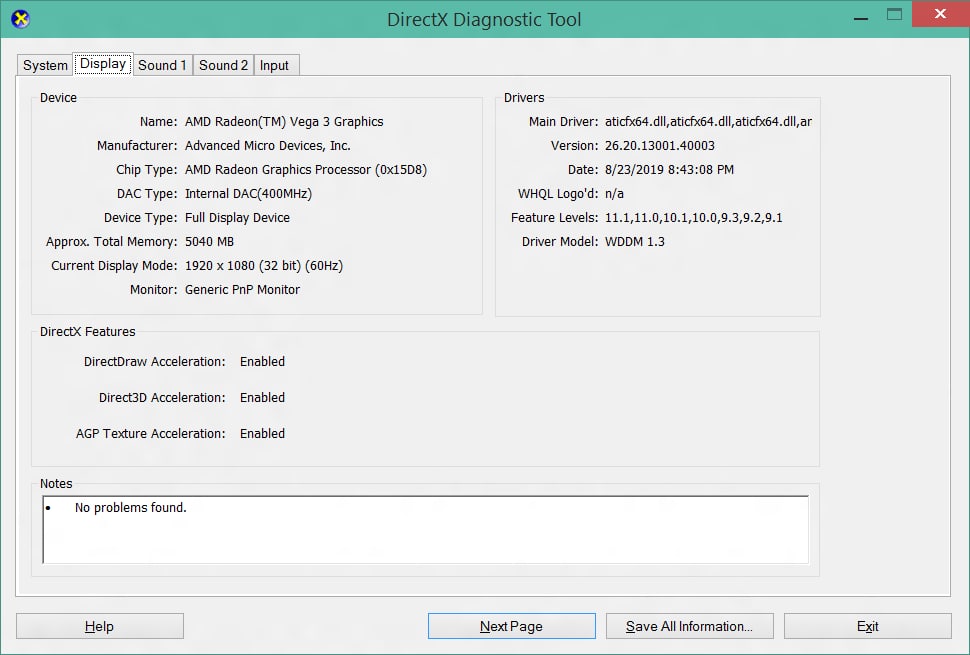Close the DirectX Diagnostic Tool window
The height and width of the screenshot is (655, 970).
click(x=940, y=14)
